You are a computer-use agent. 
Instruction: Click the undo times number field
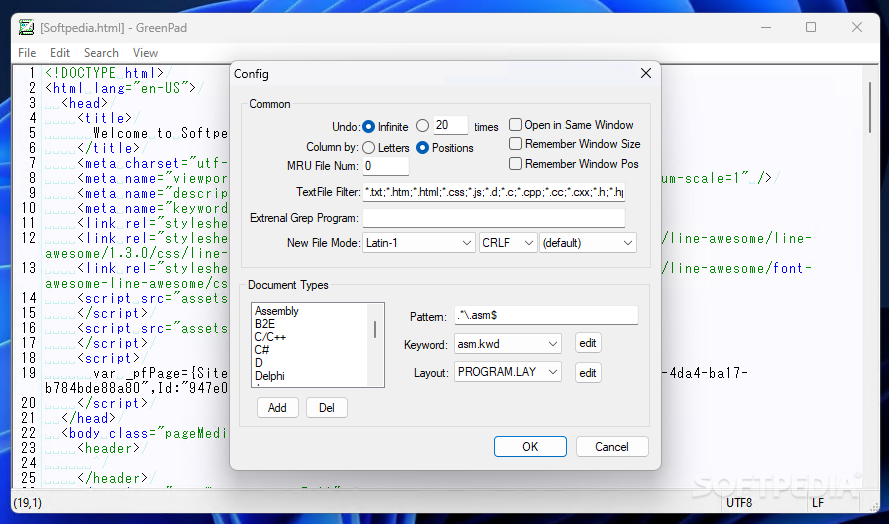(x=451, y=125)
